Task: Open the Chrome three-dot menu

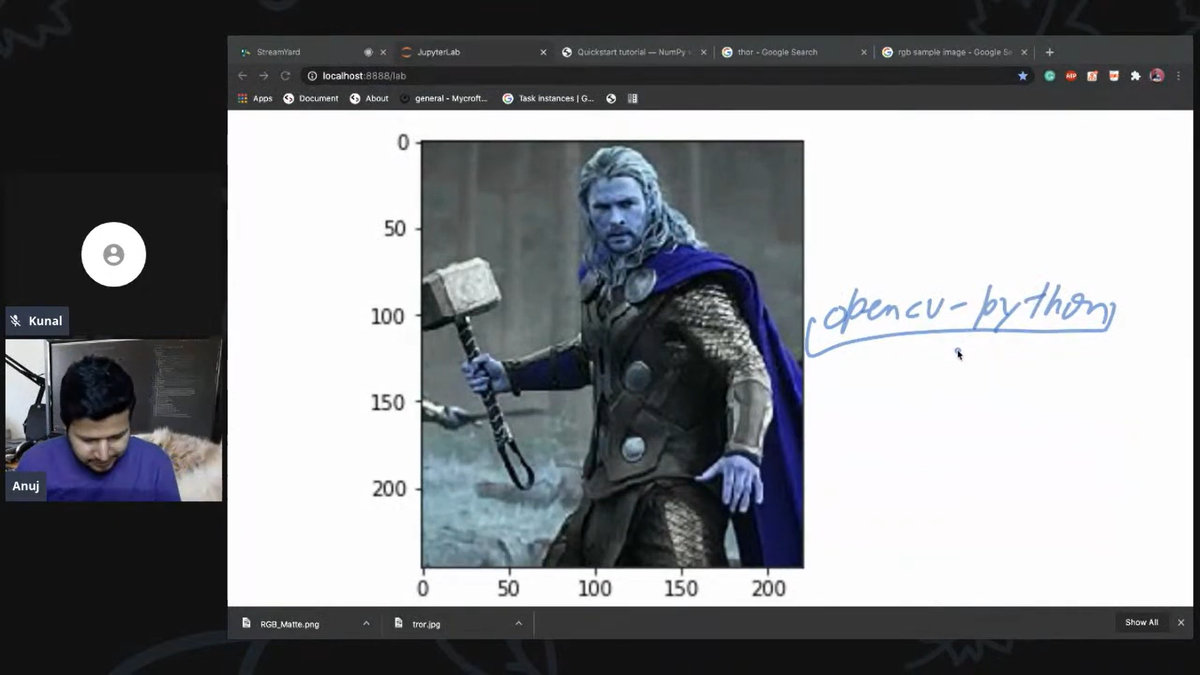Action: (x=1179, y=76)
